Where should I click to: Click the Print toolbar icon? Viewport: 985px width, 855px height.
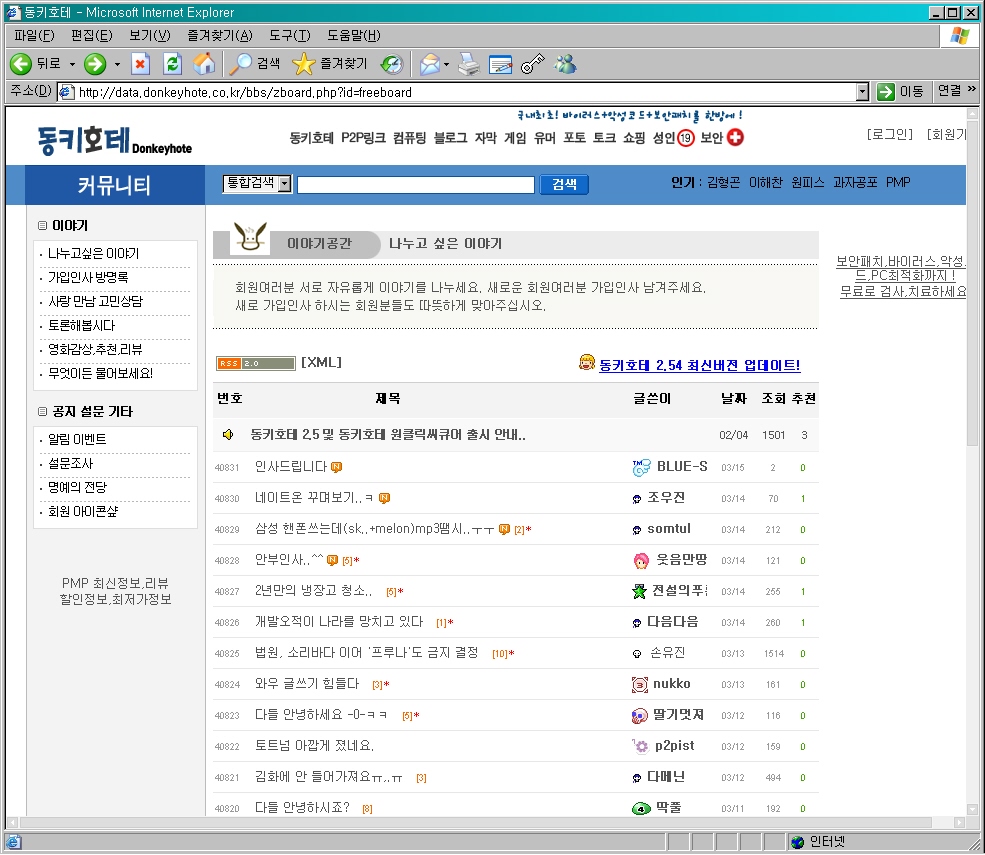pos(468,64)
